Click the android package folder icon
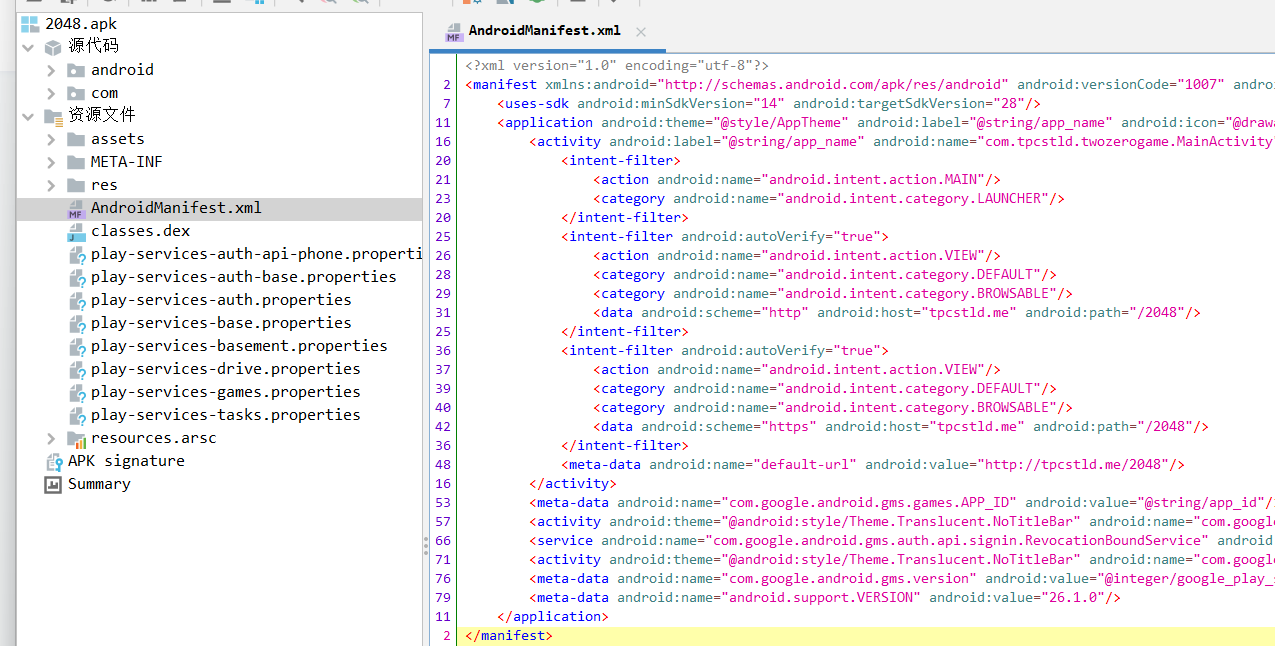This screenshot has width=1275, height=646. tap(76, 70)
